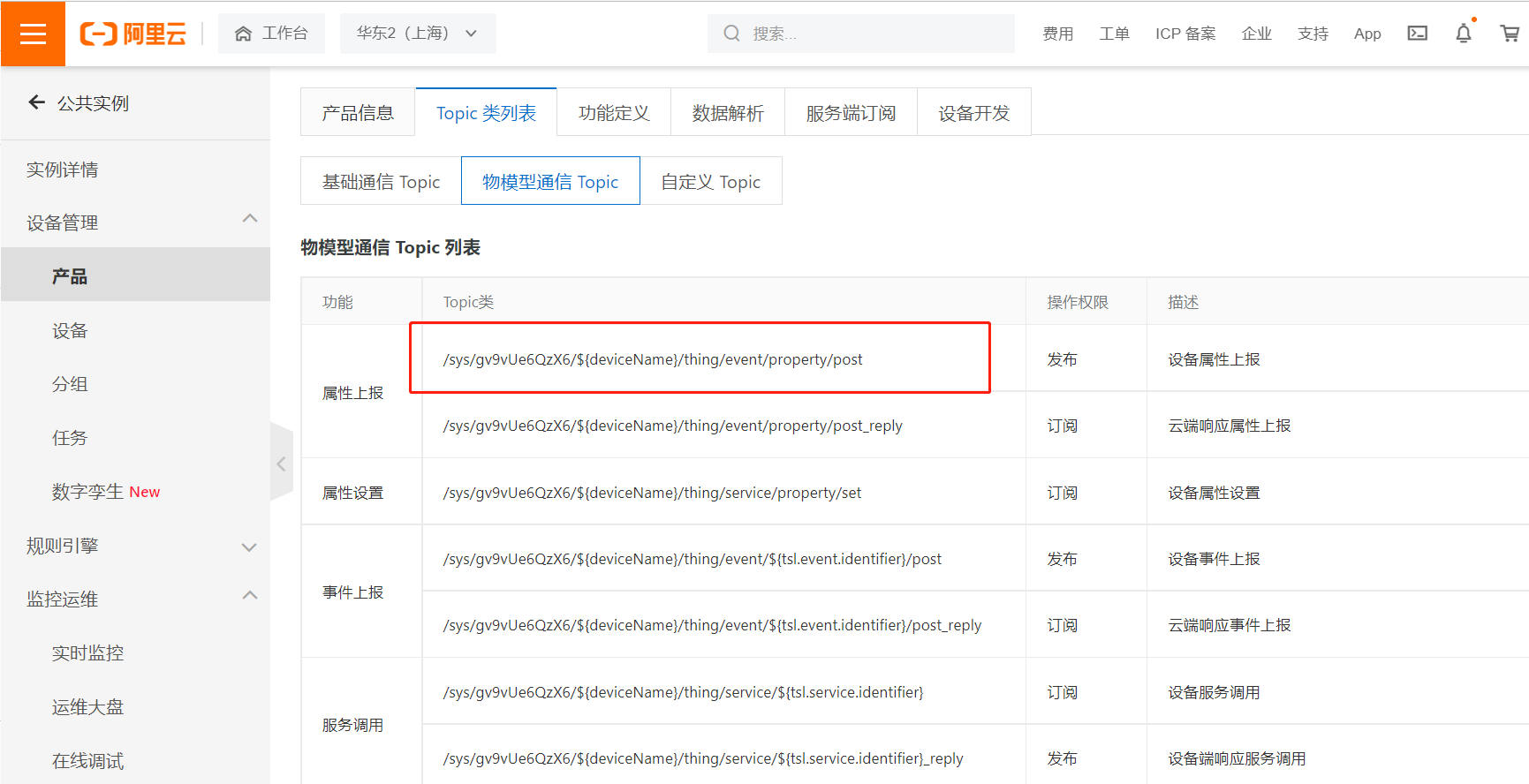Click the tsl.service.identifier}_reply topic path
Image resolution: width=1529 pixels, height=784 pixels.
(x=703, y=758)
